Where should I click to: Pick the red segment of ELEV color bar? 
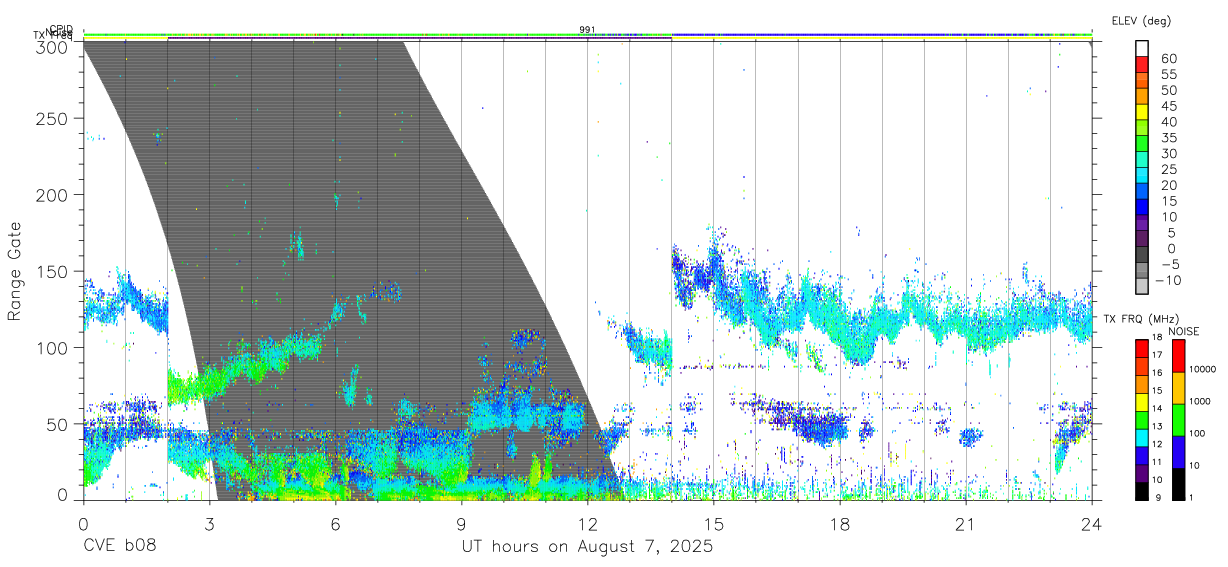point(1143,64)
